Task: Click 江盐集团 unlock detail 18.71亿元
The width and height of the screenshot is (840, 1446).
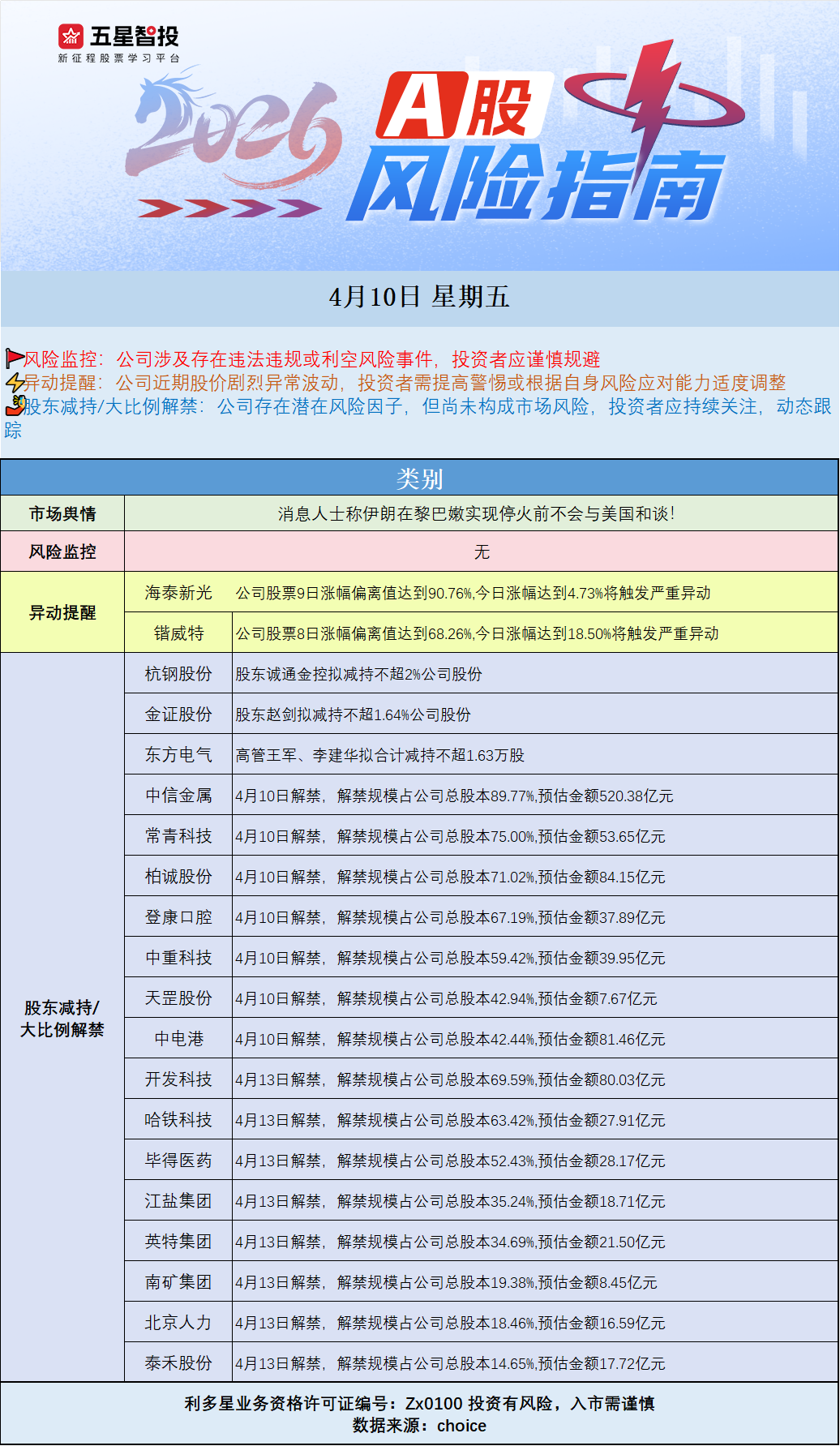Action: pyautogui.click(x=450, y=1201)
